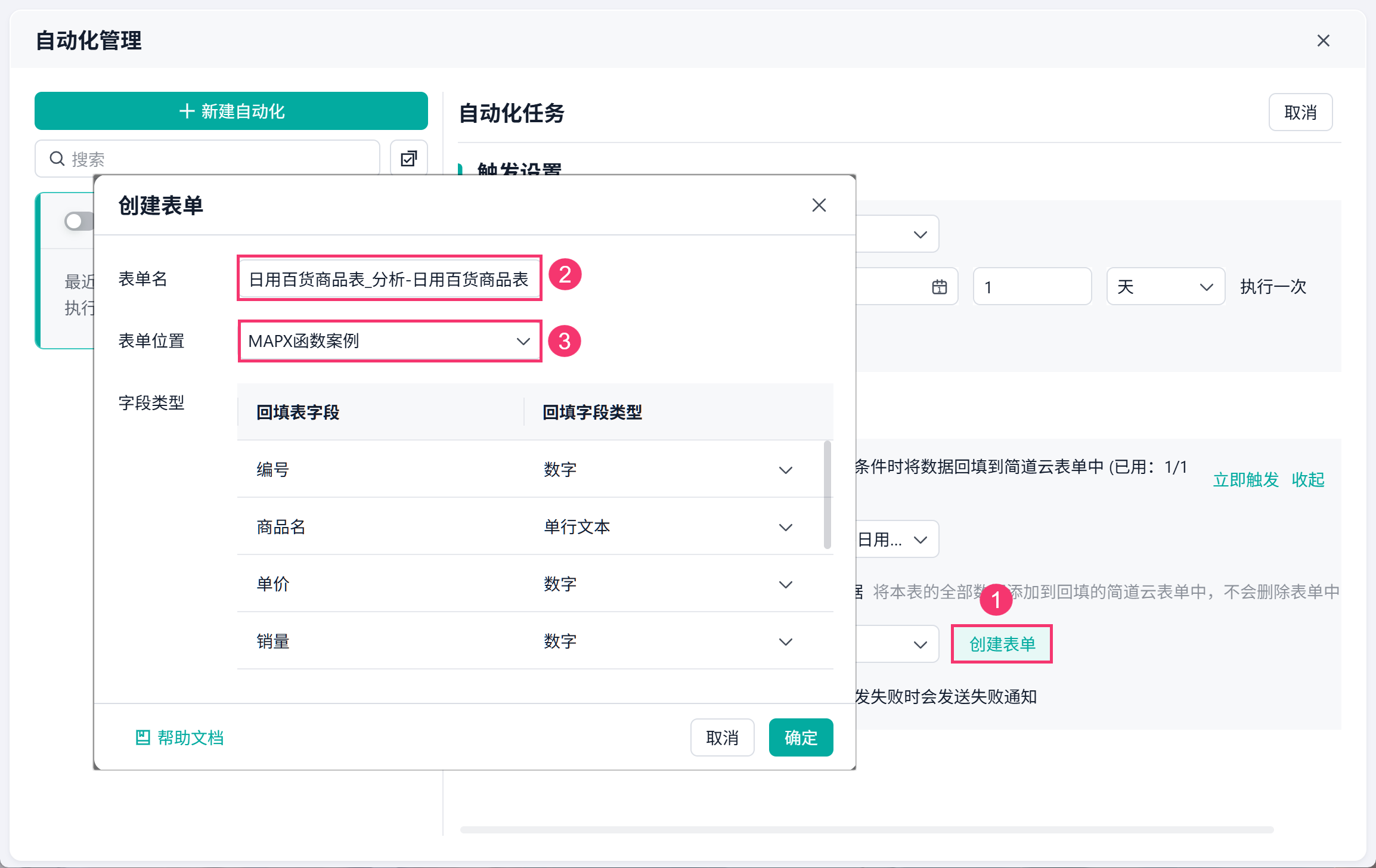The height and width of the screenshot is (868, 1376).
Task: Open the 日用... table dropdown
Action: tap(897, 540)
